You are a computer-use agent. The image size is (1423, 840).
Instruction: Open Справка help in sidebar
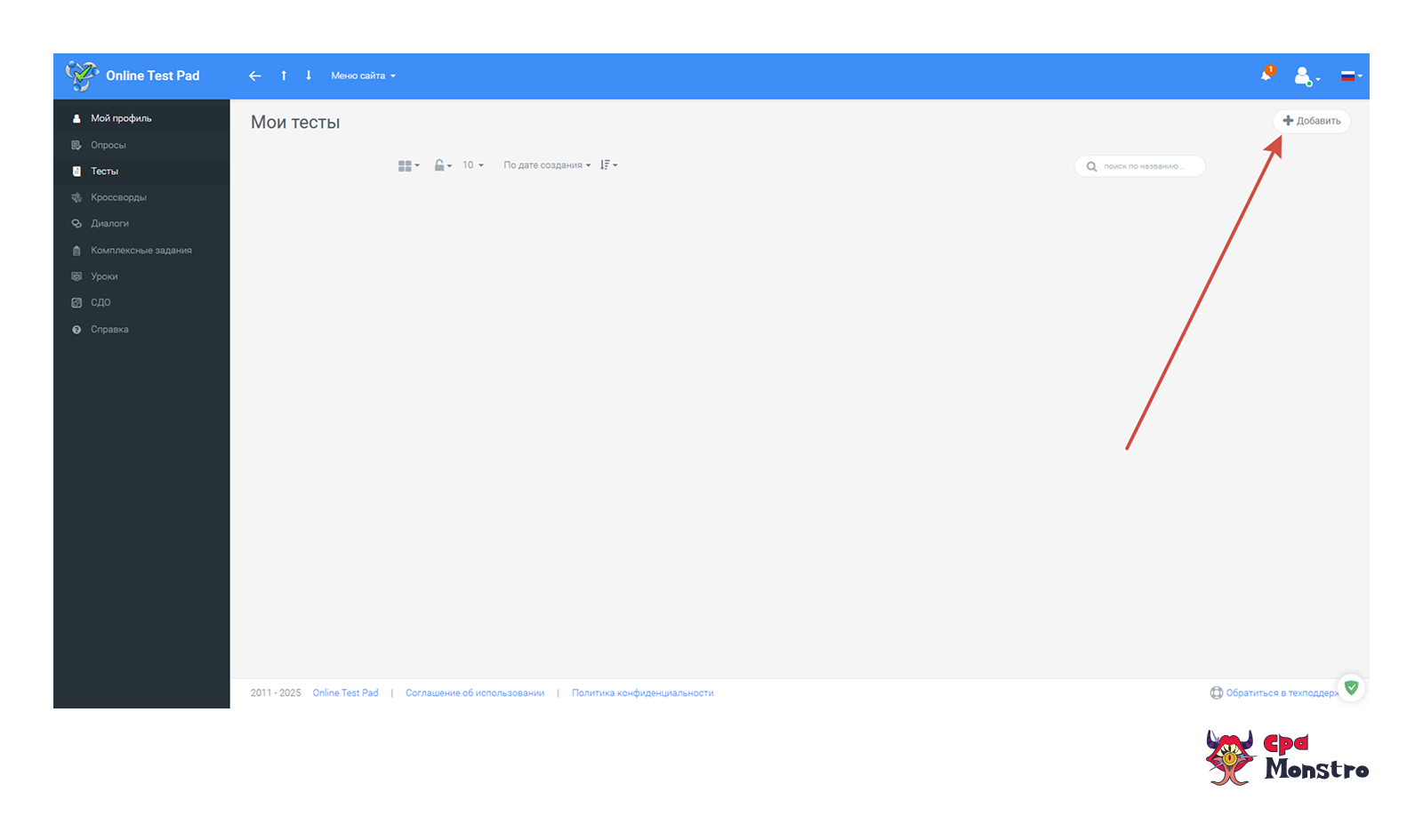tap(141, 329)
